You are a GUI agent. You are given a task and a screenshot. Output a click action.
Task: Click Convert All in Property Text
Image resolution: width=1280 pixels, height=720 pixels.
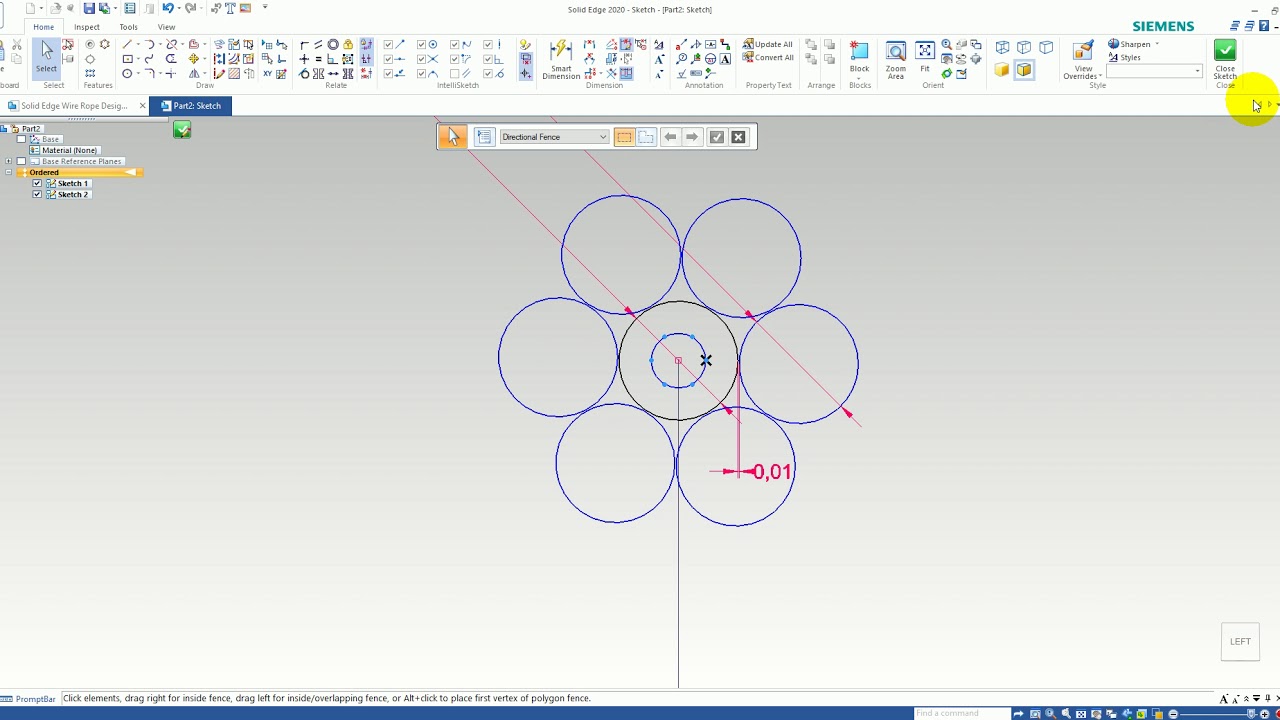tap(767, 57)
